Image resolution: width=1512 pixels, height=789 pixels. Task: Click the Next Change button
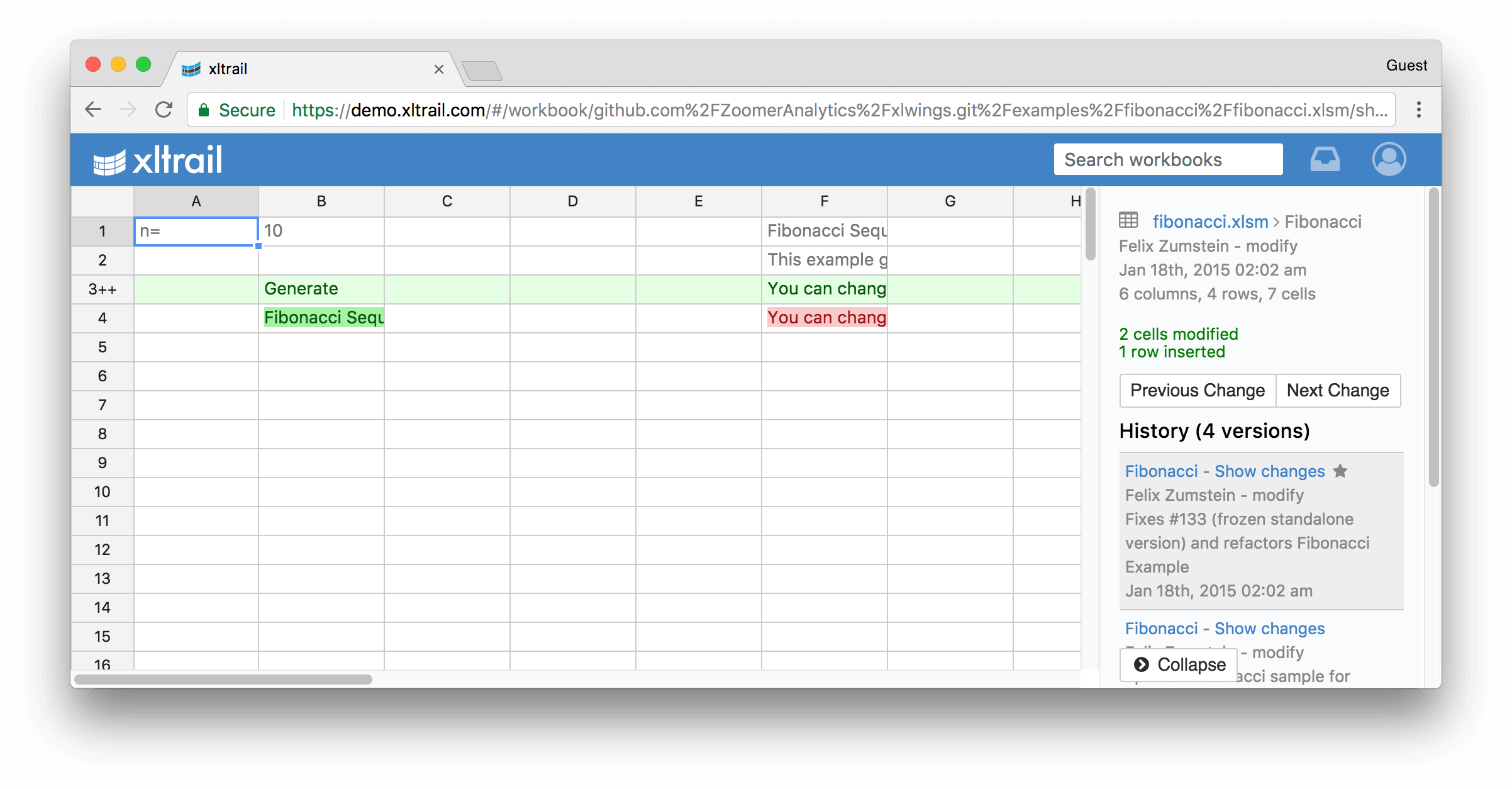coord(1337,390)
